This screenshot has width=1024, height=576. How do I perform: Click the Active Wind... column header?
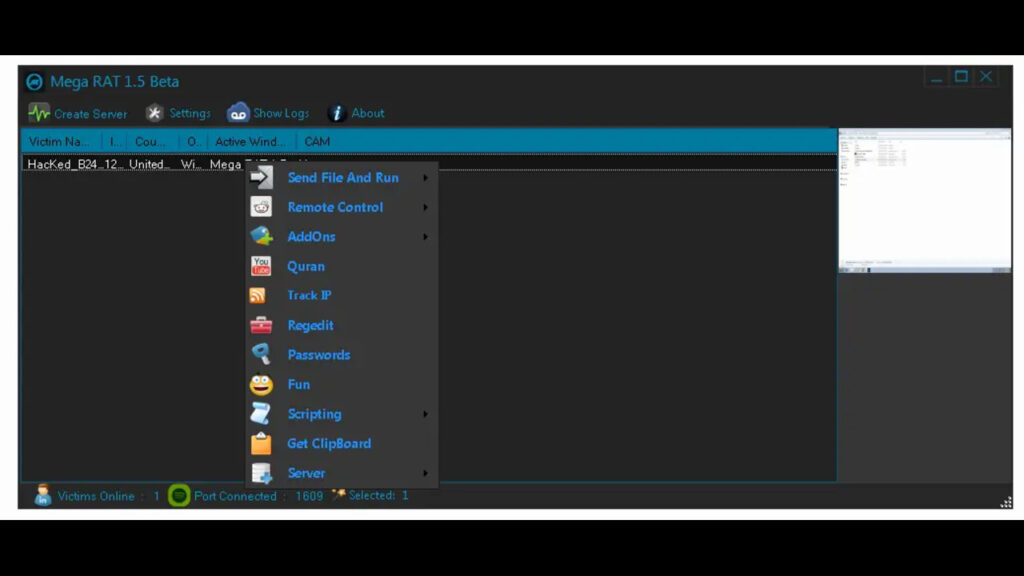coord(251,142)
